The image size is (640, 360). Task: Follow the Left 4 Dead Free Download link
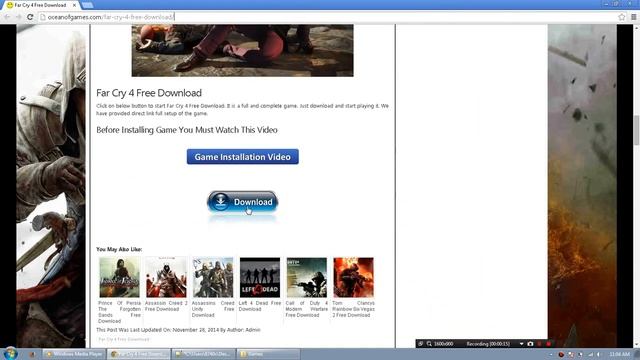click(260, 306)
